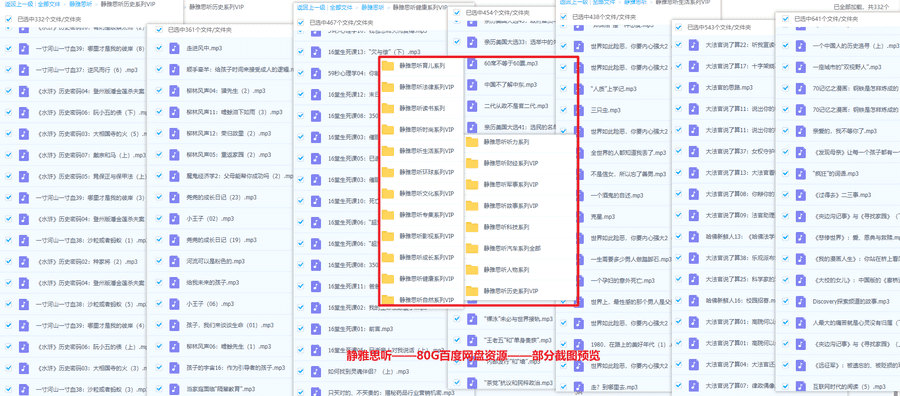Click folder icon of 静雅思听读书系列

pos(388,108)
